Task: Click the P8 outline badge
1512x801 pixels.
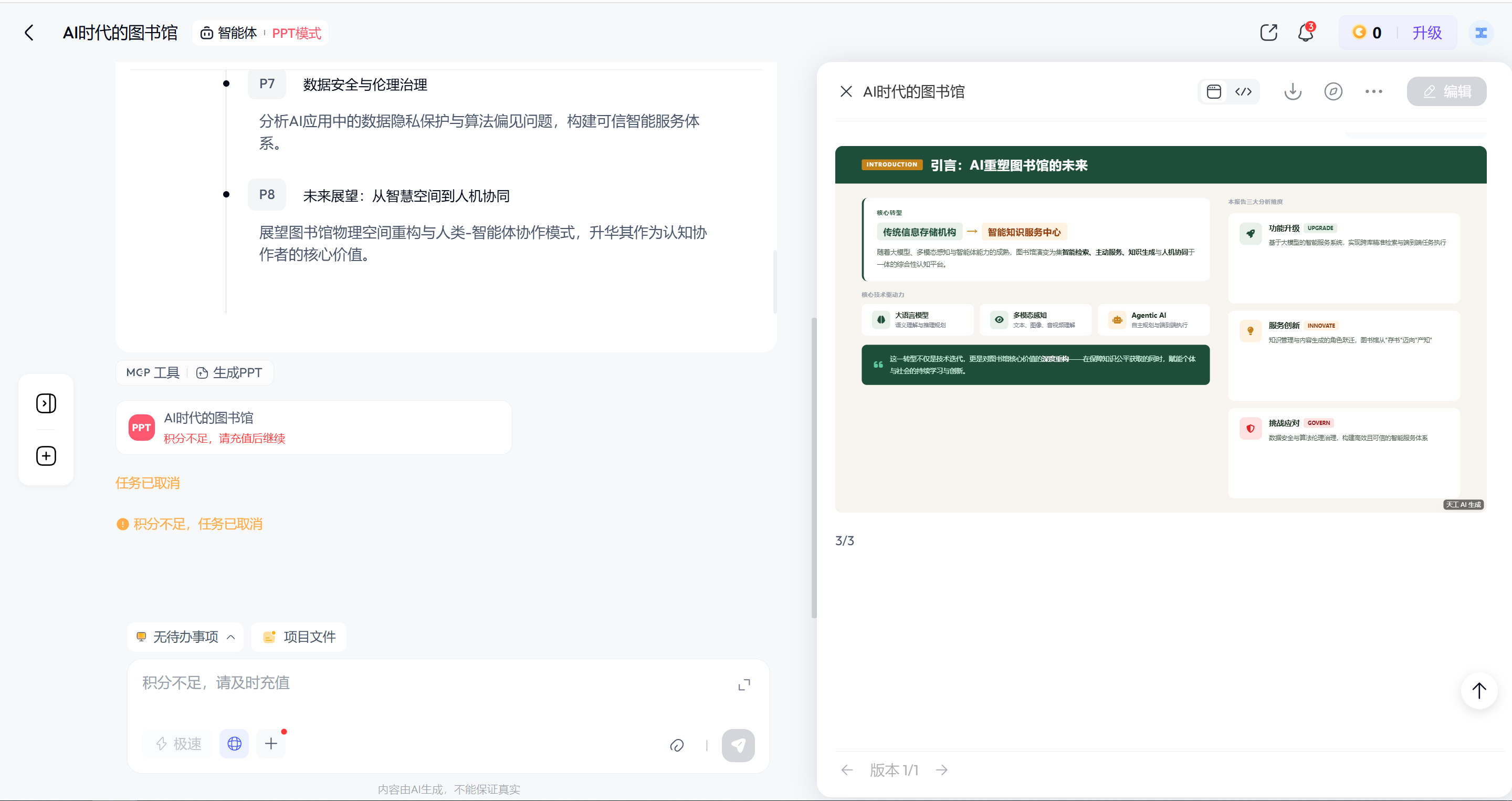Action: tap(267, 194)
